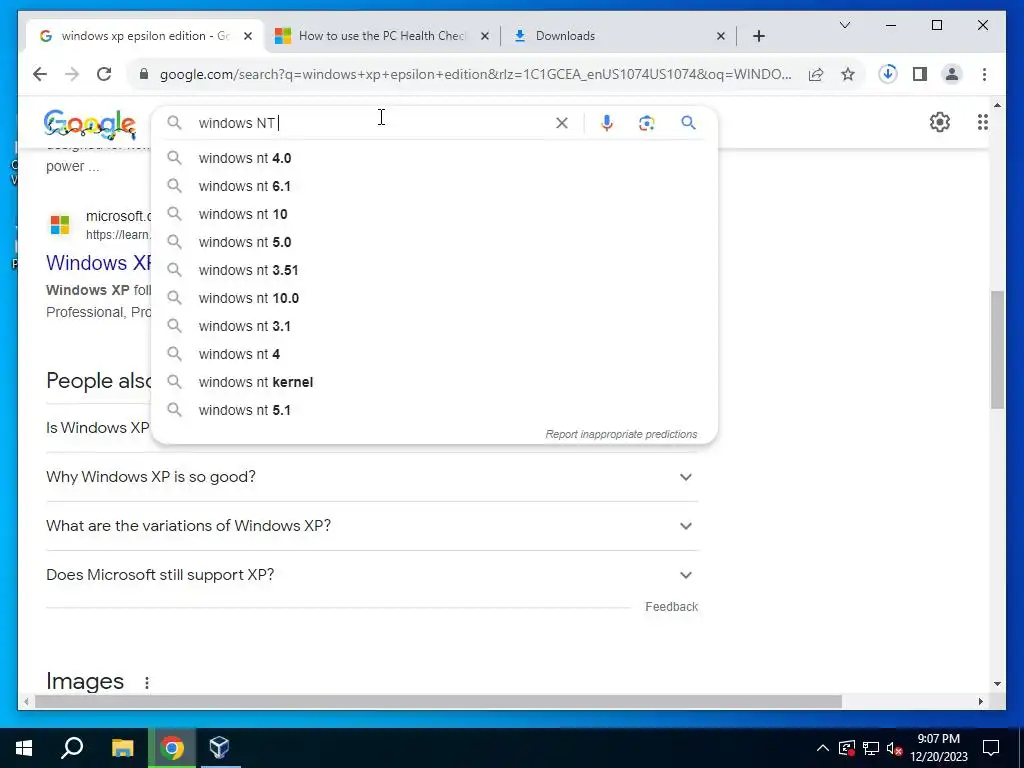This screenshot has height=768, width=1024.
Task: Show hidden system tray icons
Action: click(823, 748)
